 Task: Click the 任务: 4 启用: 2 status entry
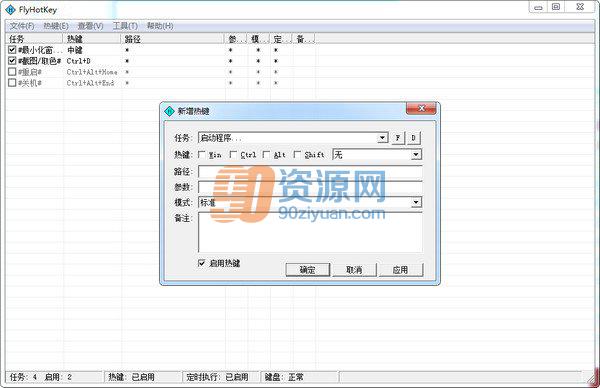pos(54,377)
